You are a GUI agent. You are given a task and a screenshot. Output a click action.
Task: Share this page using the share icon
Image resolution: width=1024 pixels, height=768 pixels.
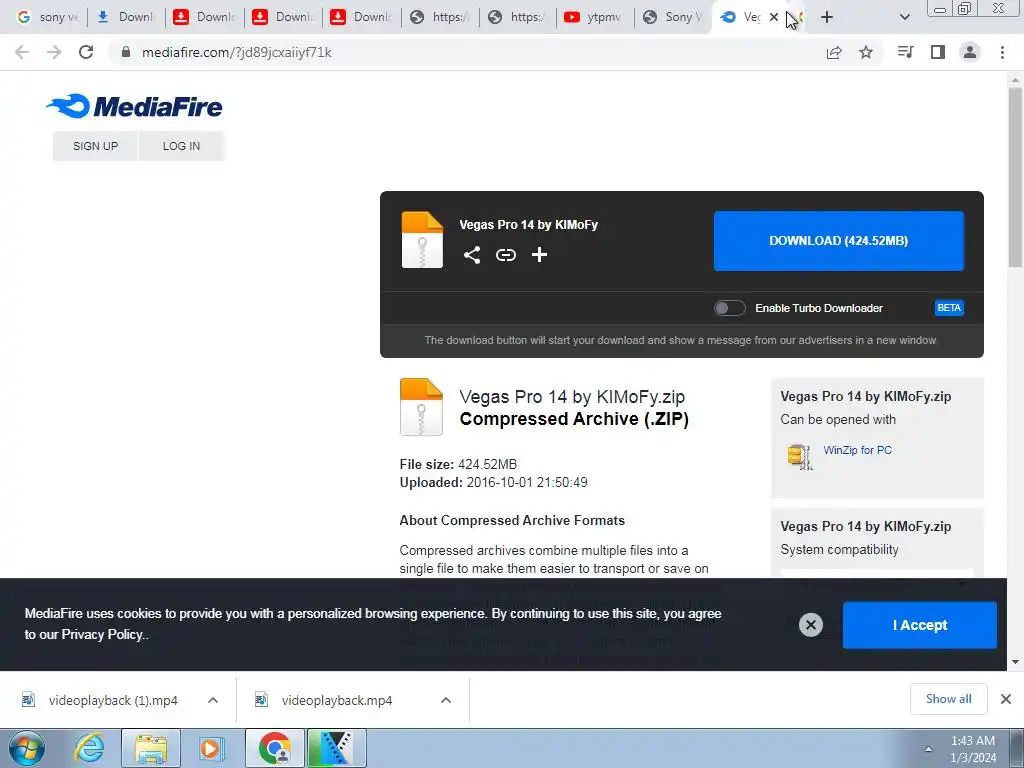pyautogui.click(x=833, y=52)
